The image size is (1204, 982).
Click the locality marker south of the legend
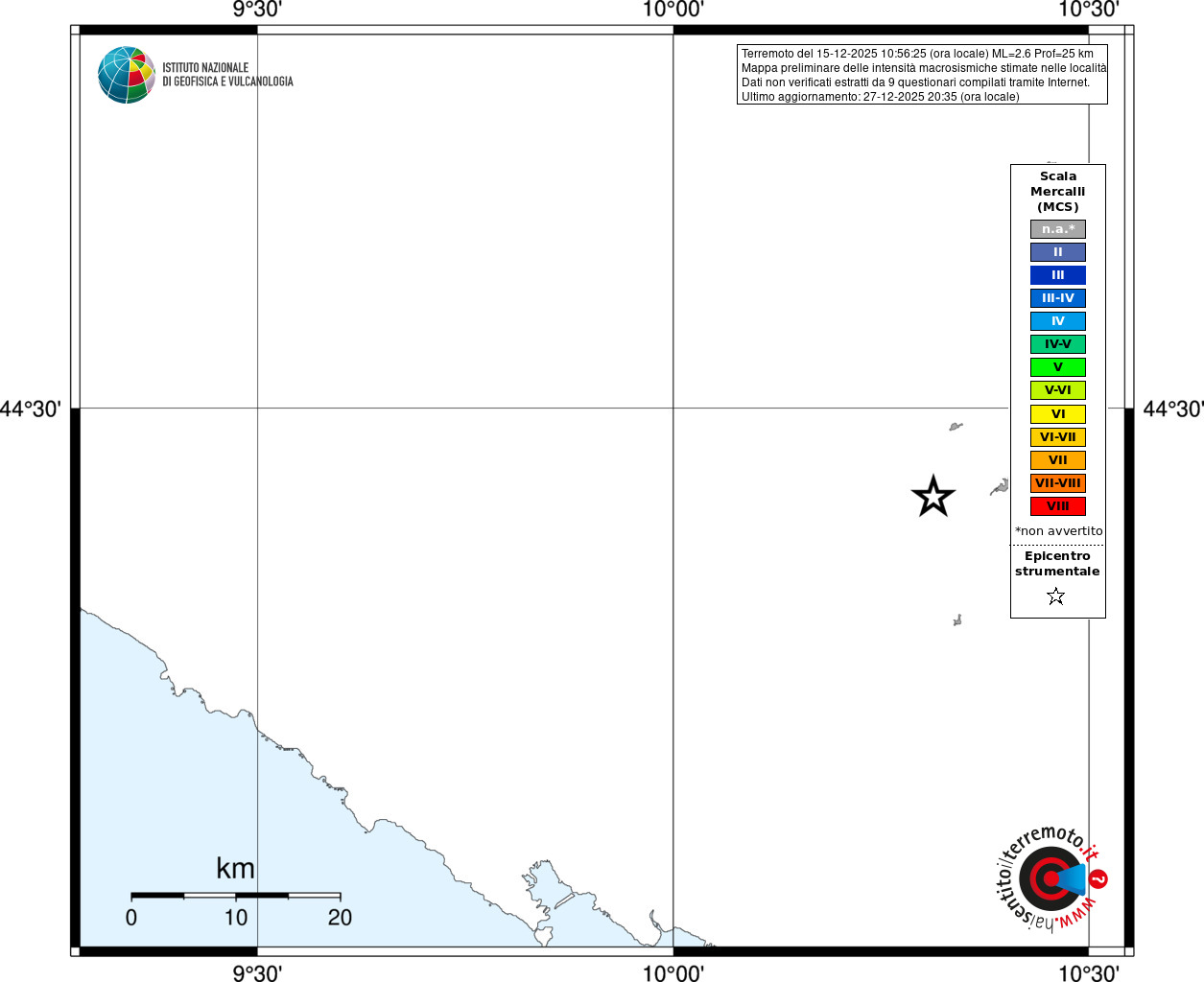pyautogui.click(x=957, y=620)
